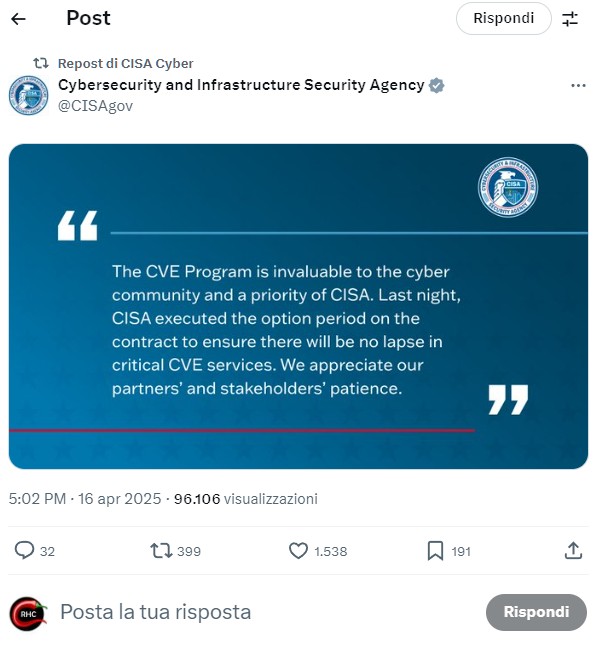Screen dimensions: 603x657
Task: Share the post using the share icon
Action: [573, 550]
